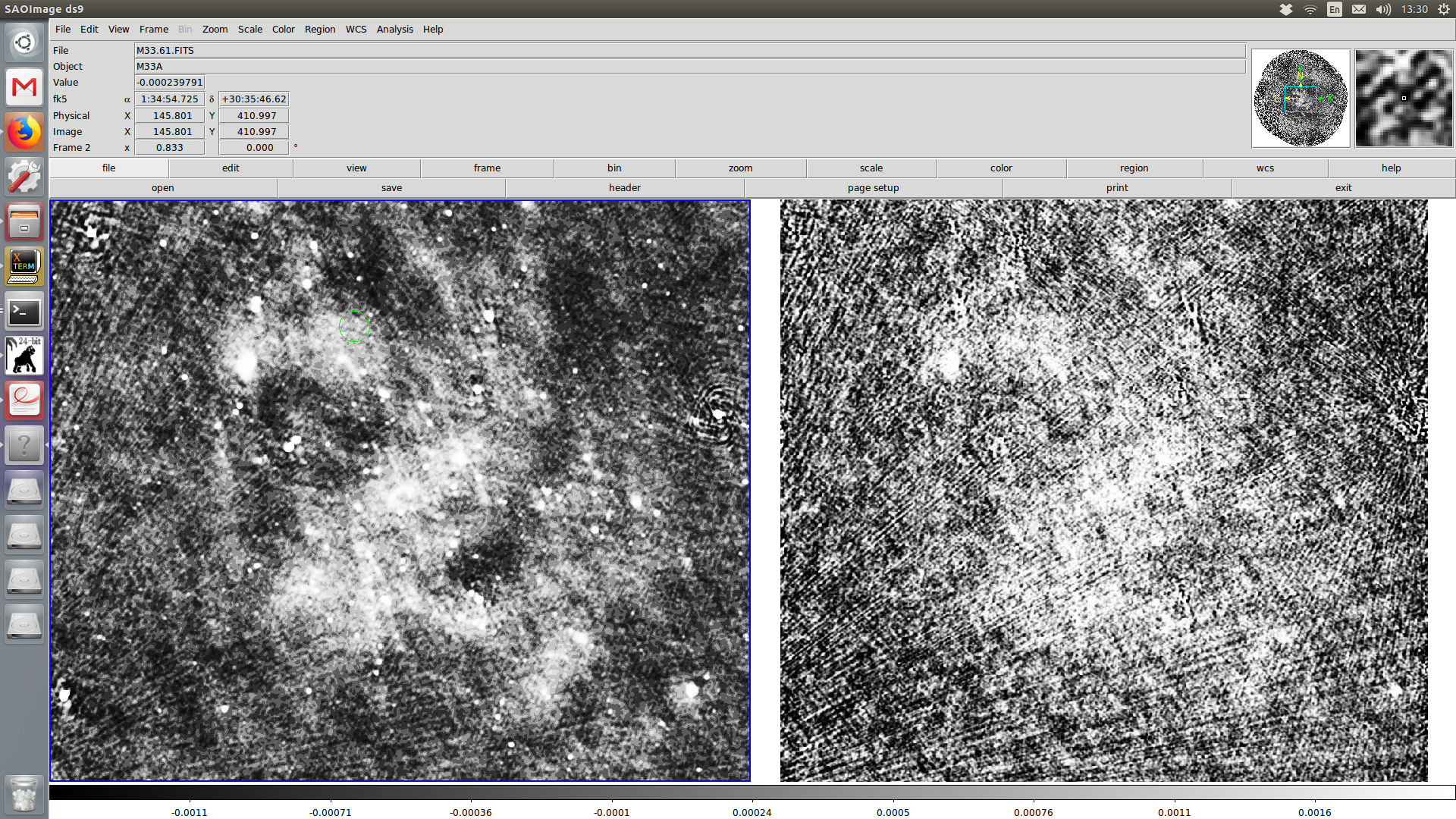This screenshot has height=819, width=1456.
Task: Open the XTerm launcher icon
Action: click(24, 266)
